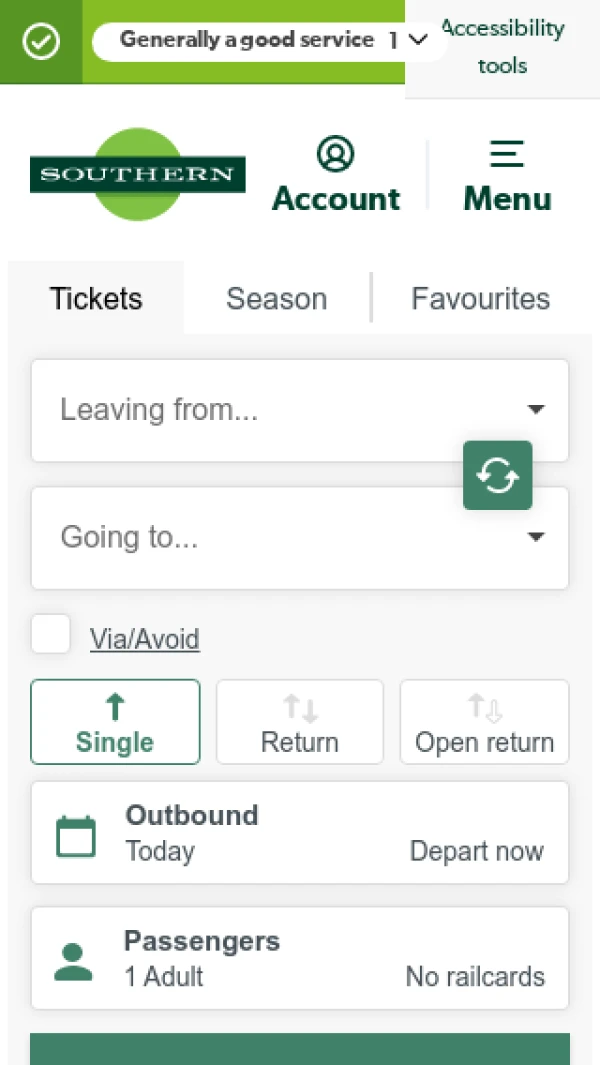This screenshot has height=1065, width=600.
Task: Select Return journey type
Action: (x=299, y=721)
